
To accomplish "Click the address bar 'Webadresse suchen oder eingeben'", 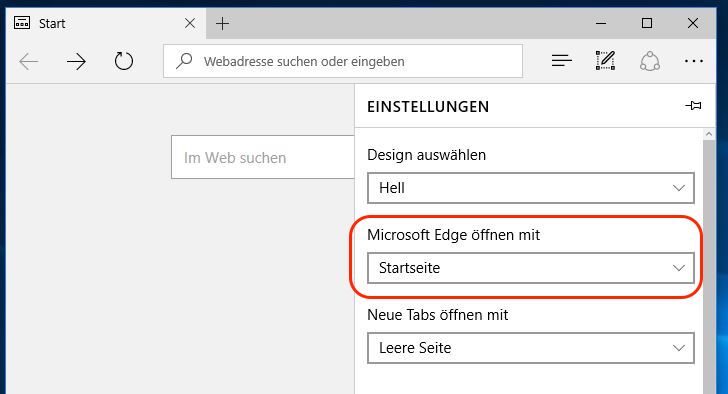I will click(343, 61).
